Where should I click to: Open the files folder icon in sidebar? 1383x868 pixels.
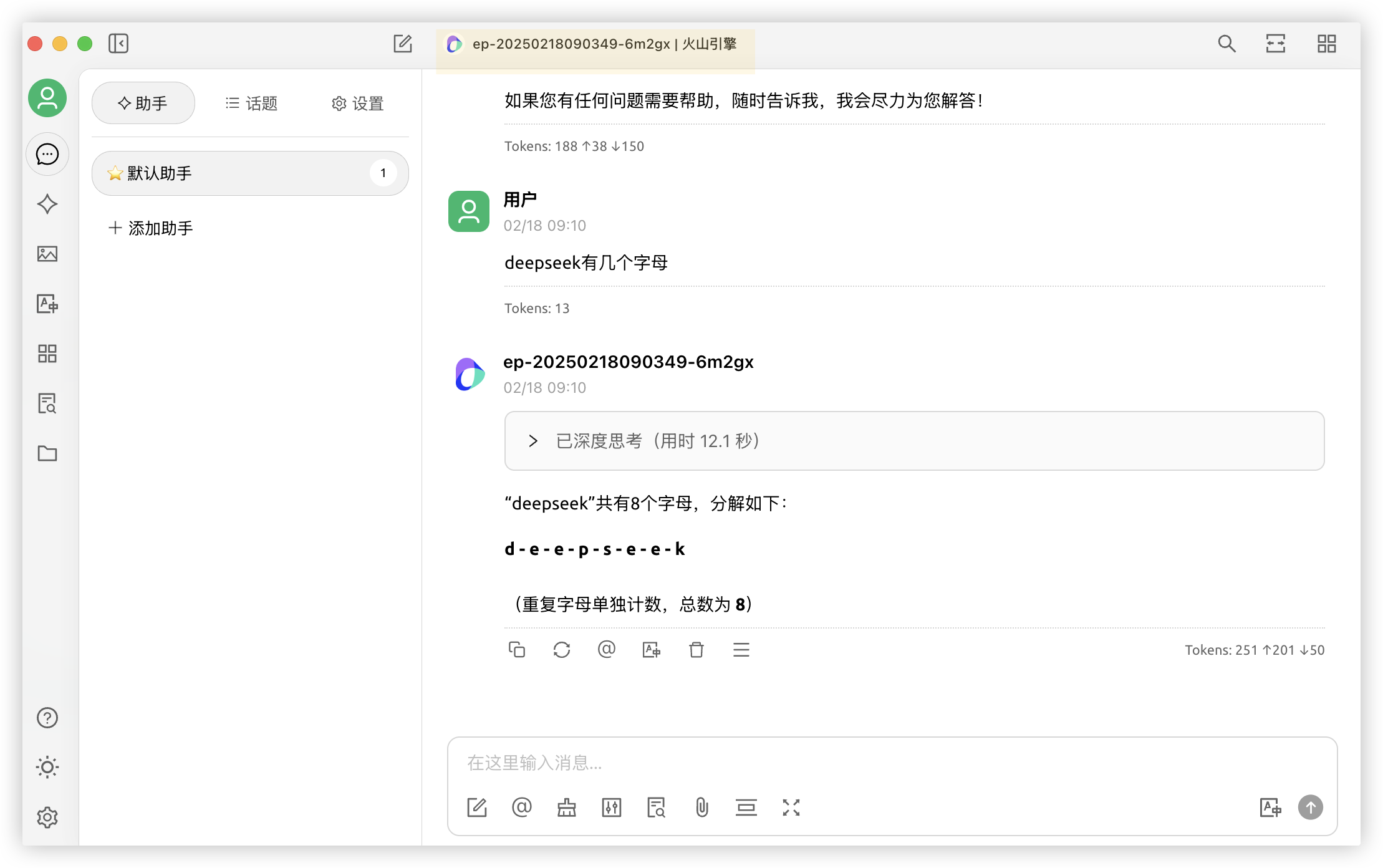(47, 453)
